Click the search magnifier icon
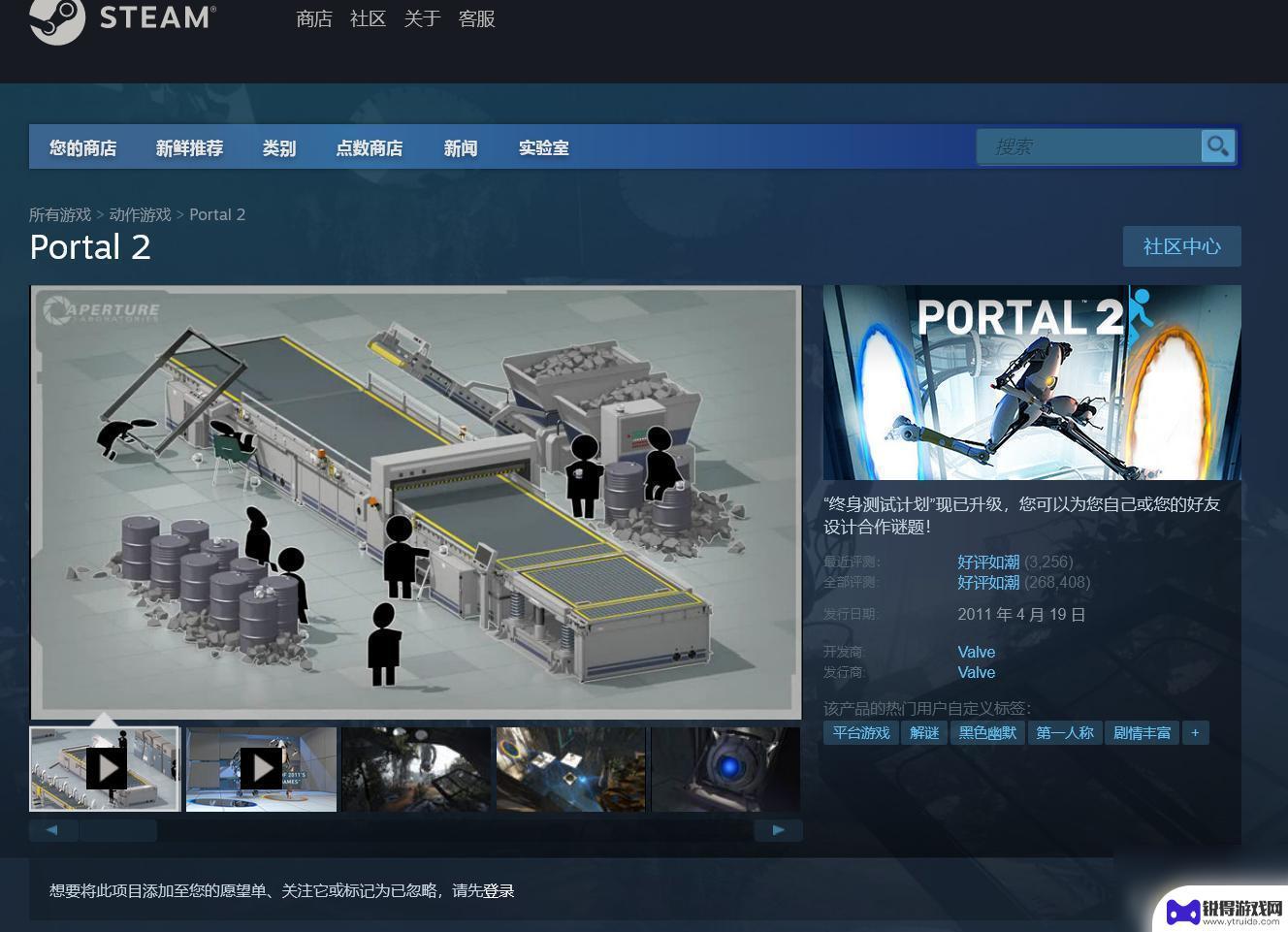The image size is (1288, 932). tap(1217, 146)
